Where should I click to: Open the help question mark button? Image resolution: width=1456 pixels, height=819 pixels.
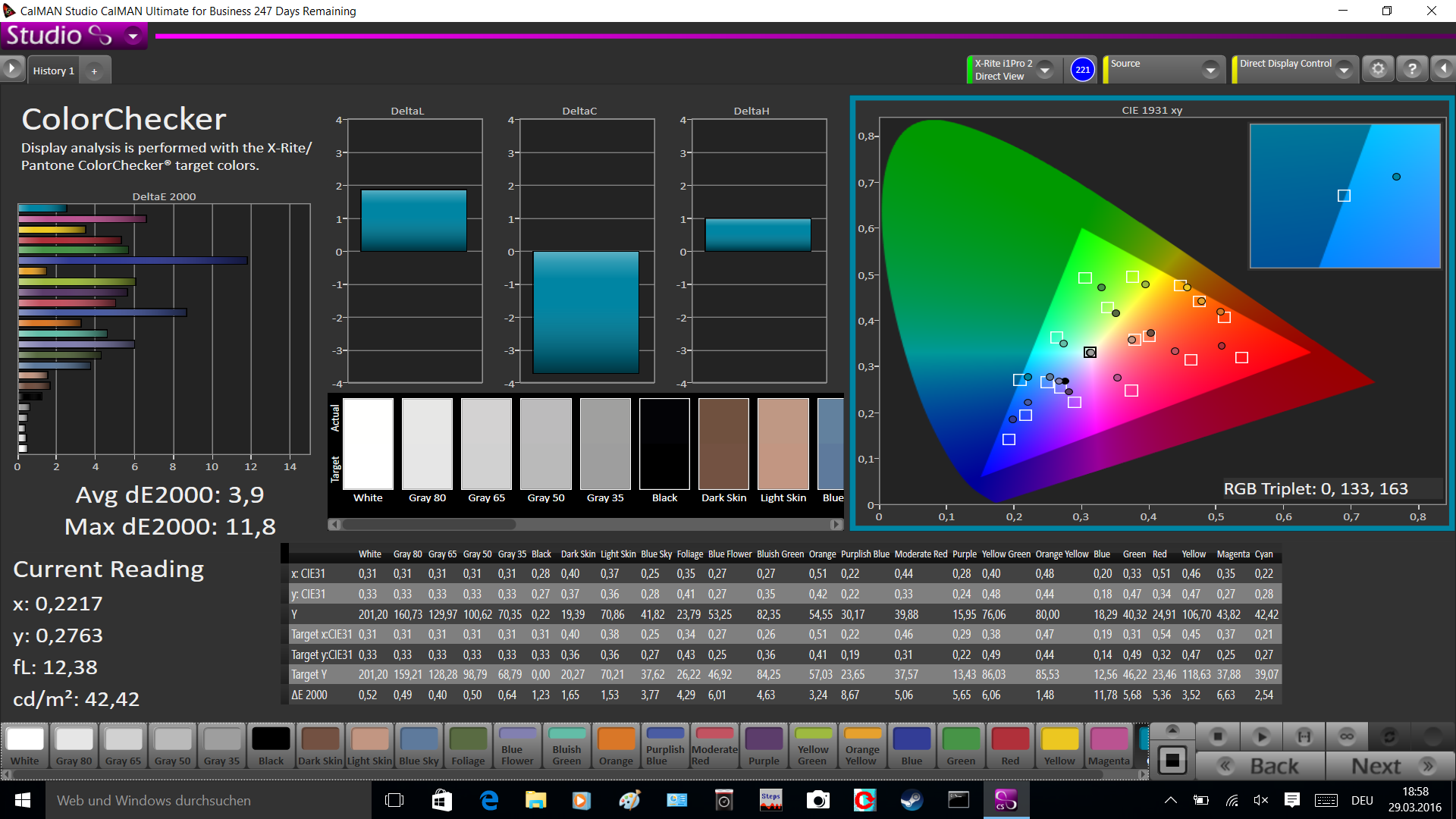(1412, 69)
